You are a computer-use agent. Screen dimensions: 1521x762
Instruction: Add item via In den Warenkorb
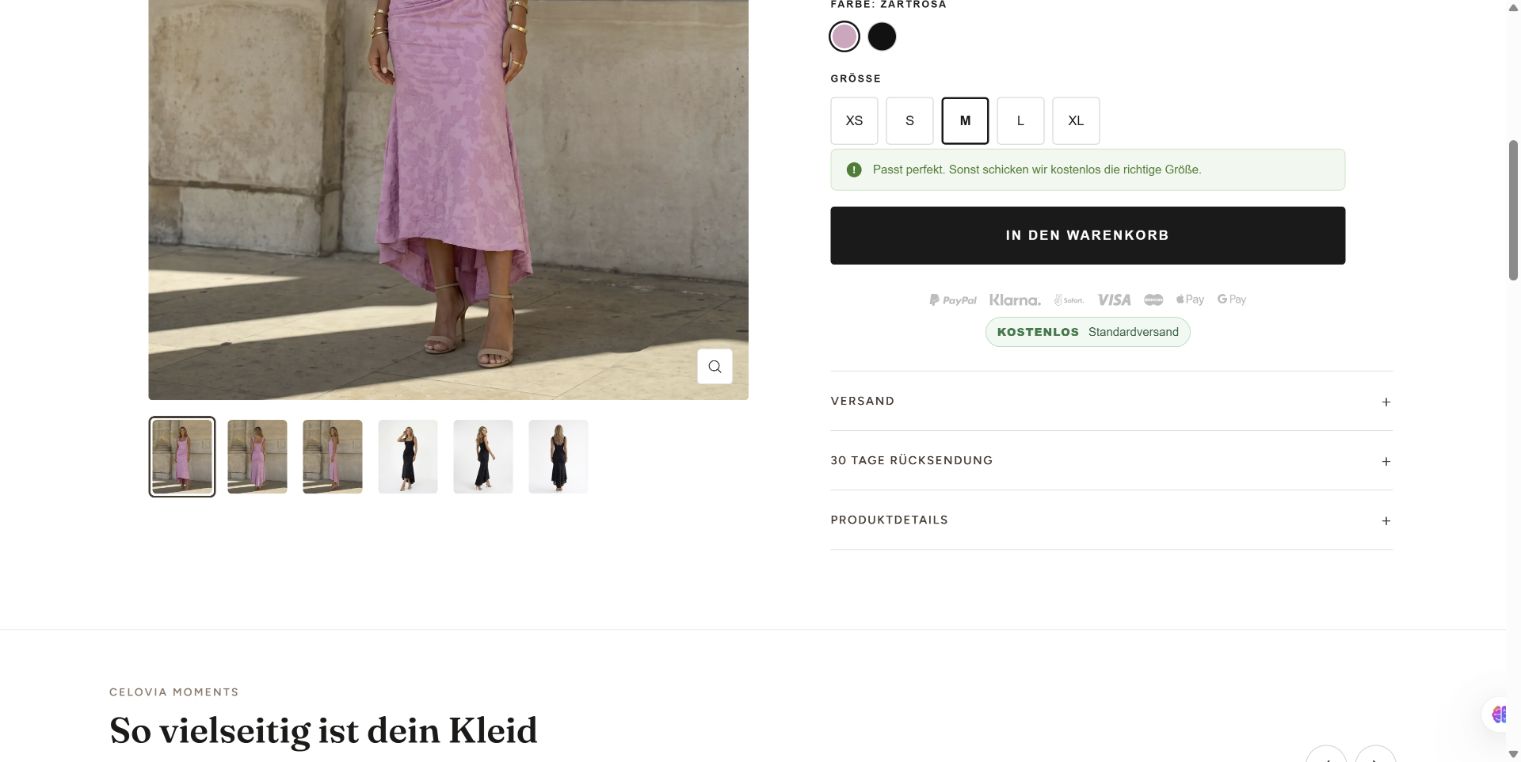[1087, 235]
